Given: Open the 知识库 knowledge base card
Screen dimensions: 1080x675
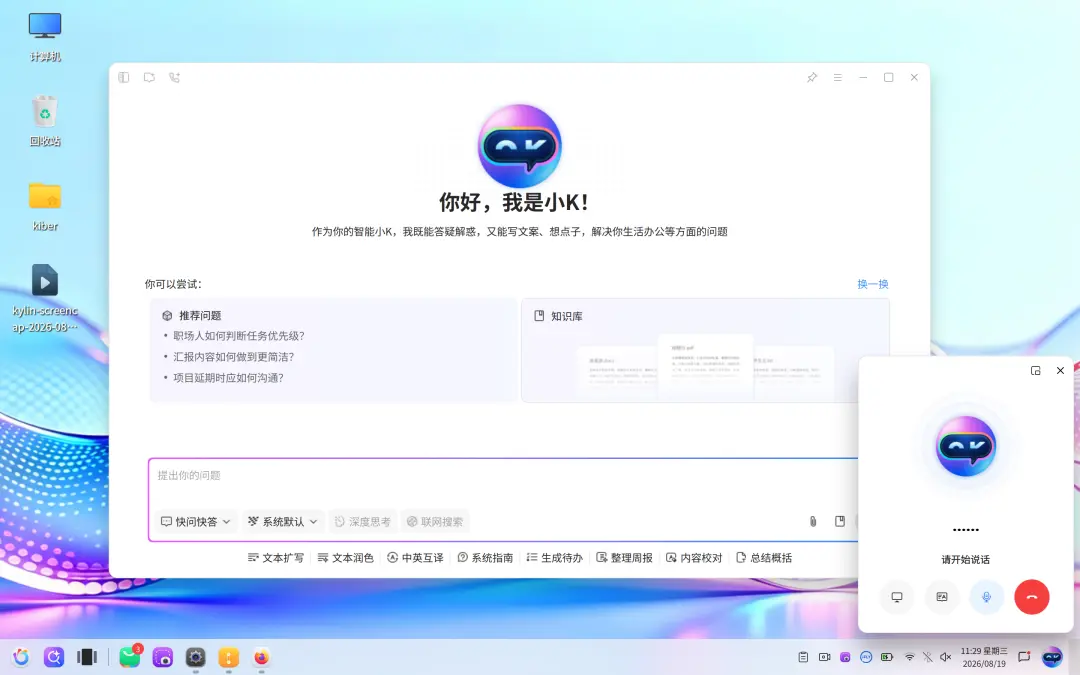Looking at the screenshot, I should tap(705, 350).
